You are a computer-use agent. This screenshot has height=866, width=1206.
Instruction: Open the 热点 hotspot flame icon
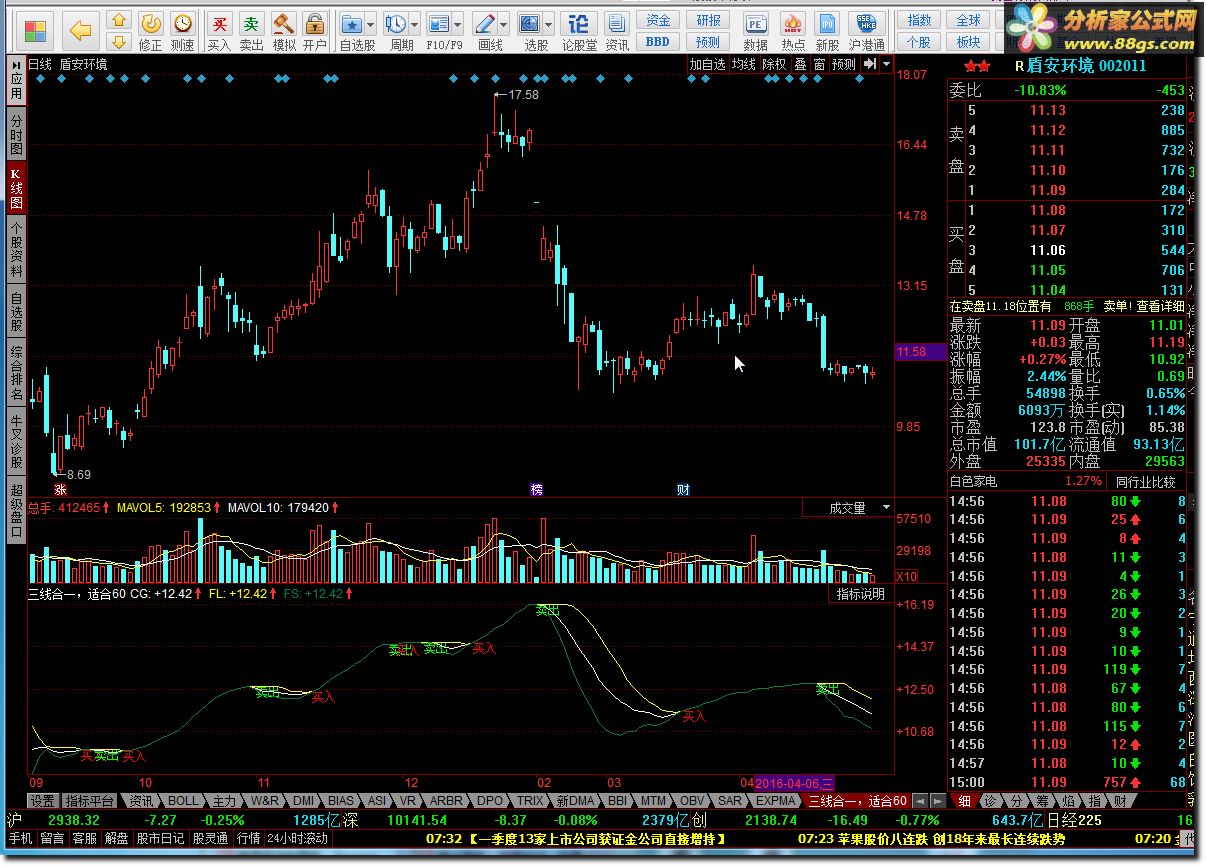tap(793, 31)
